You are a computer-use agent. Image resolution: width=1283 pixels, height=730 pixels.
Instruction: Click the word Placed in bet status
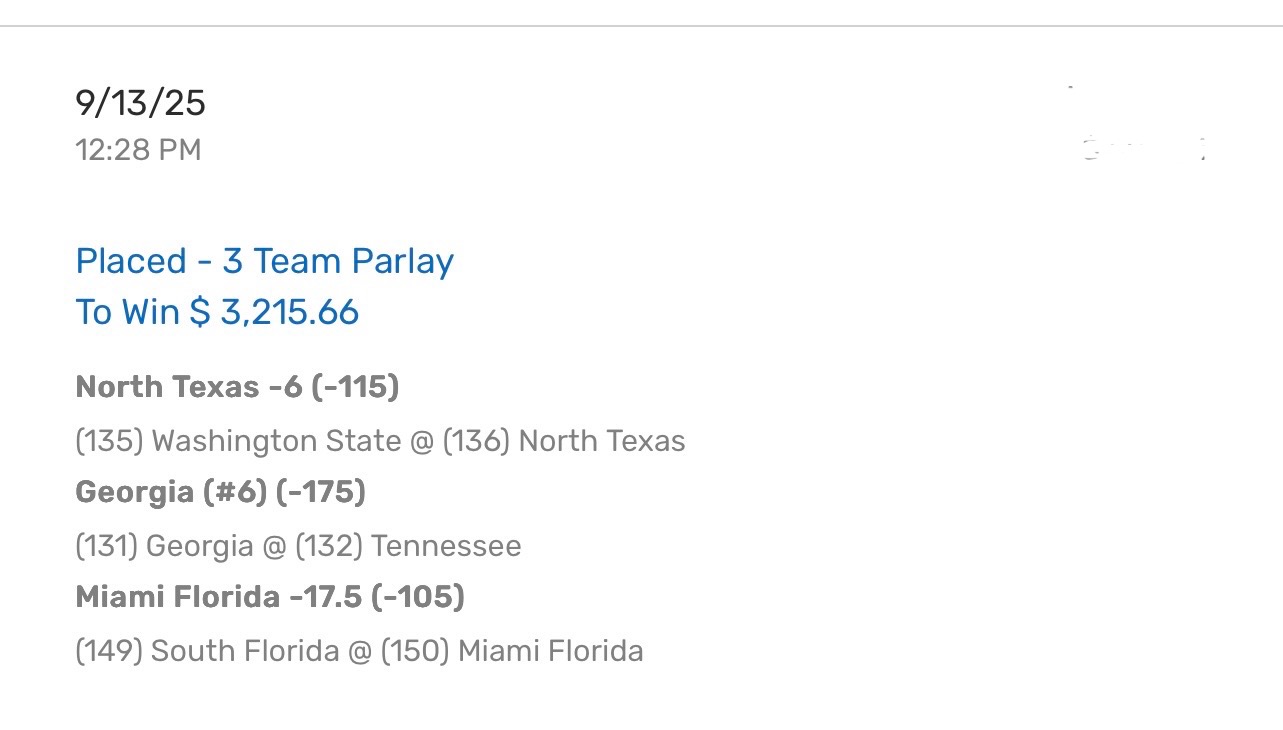[131, 261]
